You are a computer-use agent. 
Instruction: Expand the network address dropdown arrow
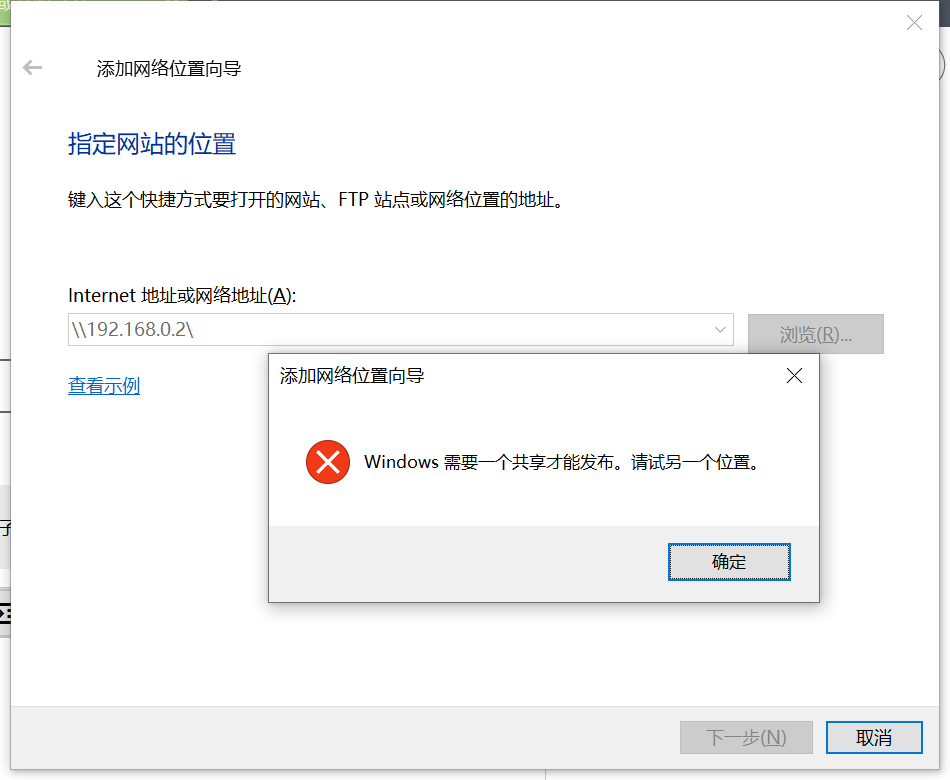click(720, 330)
